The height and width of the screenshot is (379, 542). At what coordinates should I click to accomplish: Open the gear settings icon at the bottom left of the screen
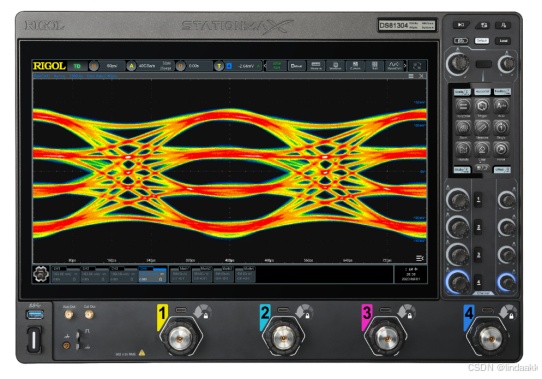pyautogui.click(x=41, y=274)
